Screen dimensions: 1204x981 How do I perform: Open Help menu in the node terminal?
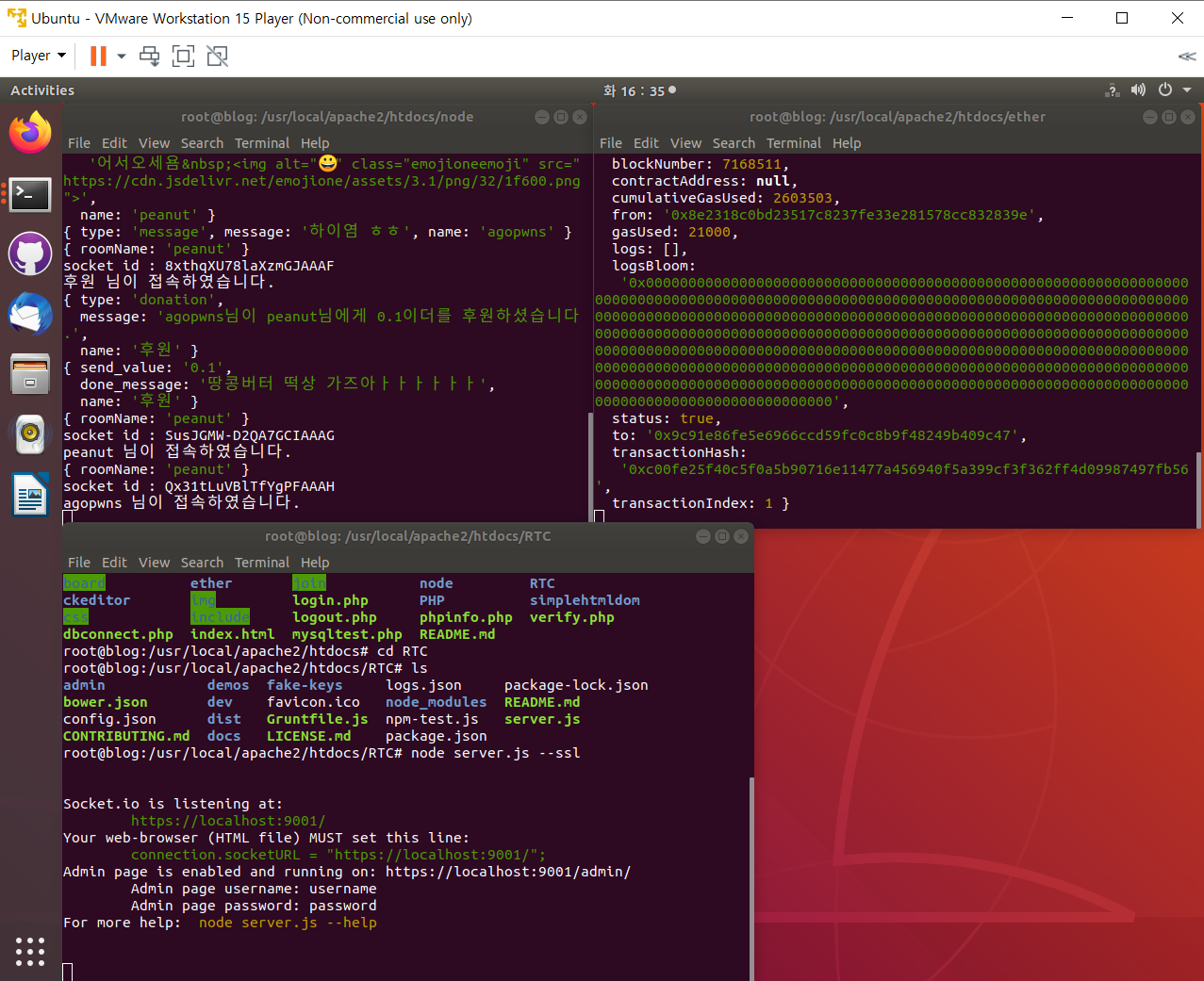315,143
